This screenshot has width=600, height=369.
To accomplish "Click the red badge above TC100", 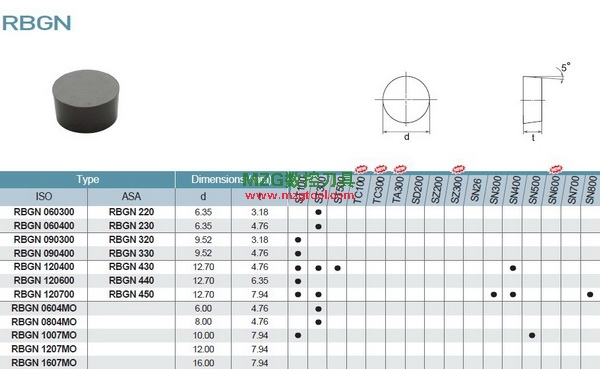I will point(361,169).
